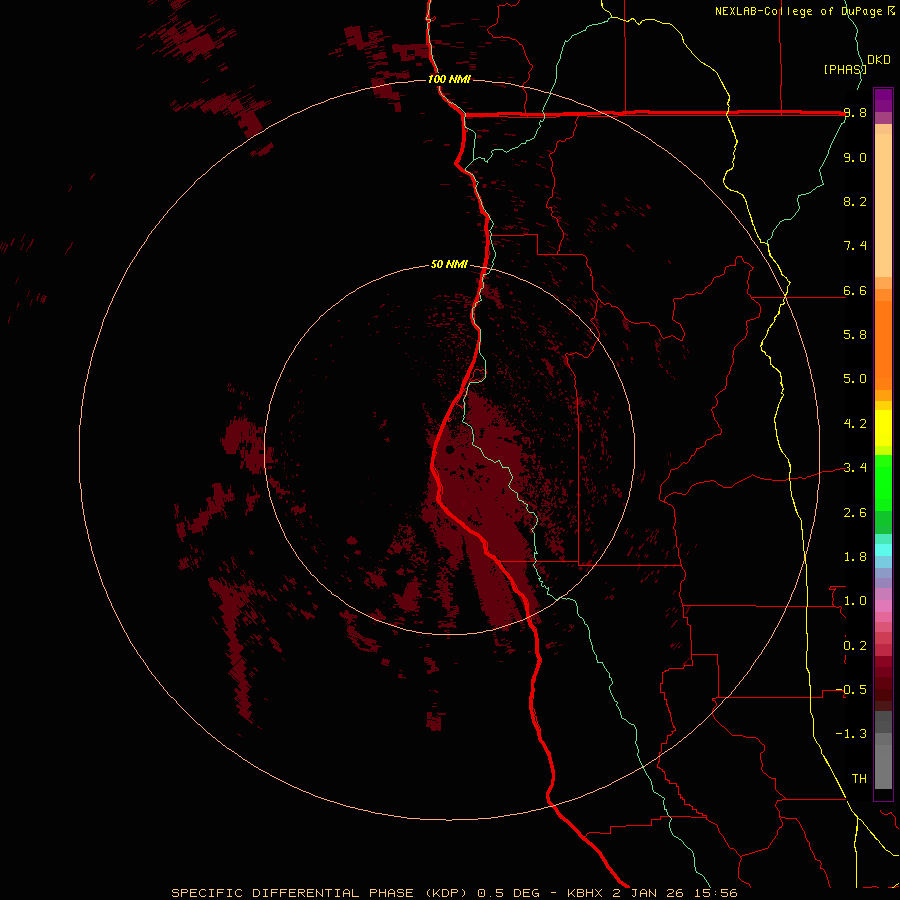900x900 pixels.
Task: Click the "NEXLAB-College of DuPage" credit text
Action: [x=798, y=11]
